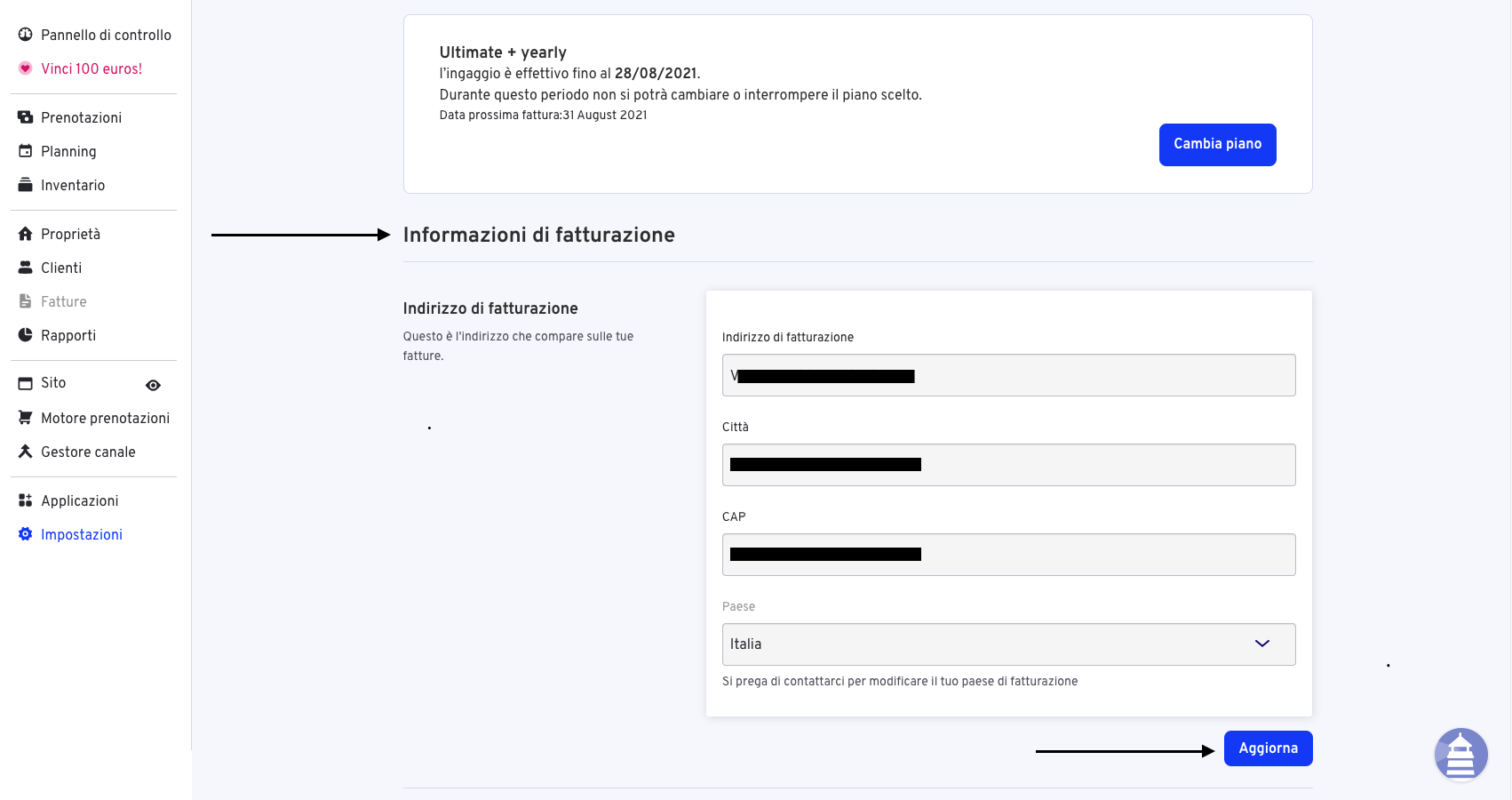Click the Pannello di controllo dashboard icon

point(25,35)
